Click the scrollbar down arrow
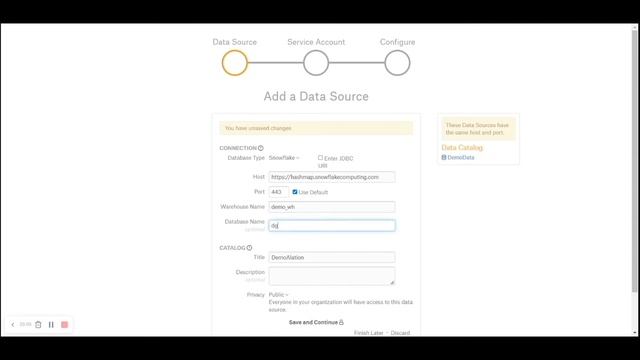Screen dimensions: 640x360 point(634,333)
